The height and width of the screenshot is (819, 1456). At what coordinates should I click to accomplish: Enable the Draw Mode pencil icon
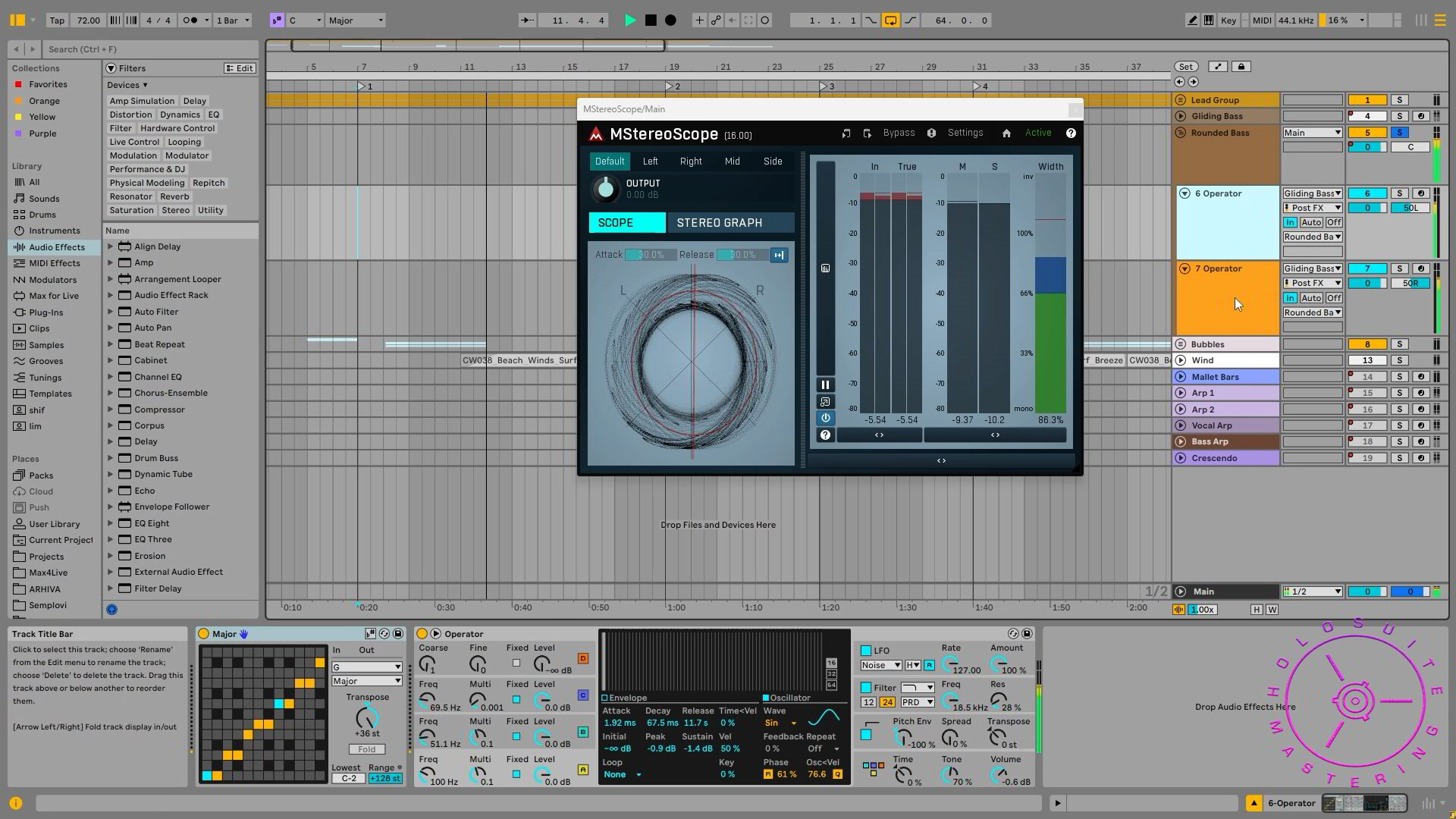(x=1192, y=20)
